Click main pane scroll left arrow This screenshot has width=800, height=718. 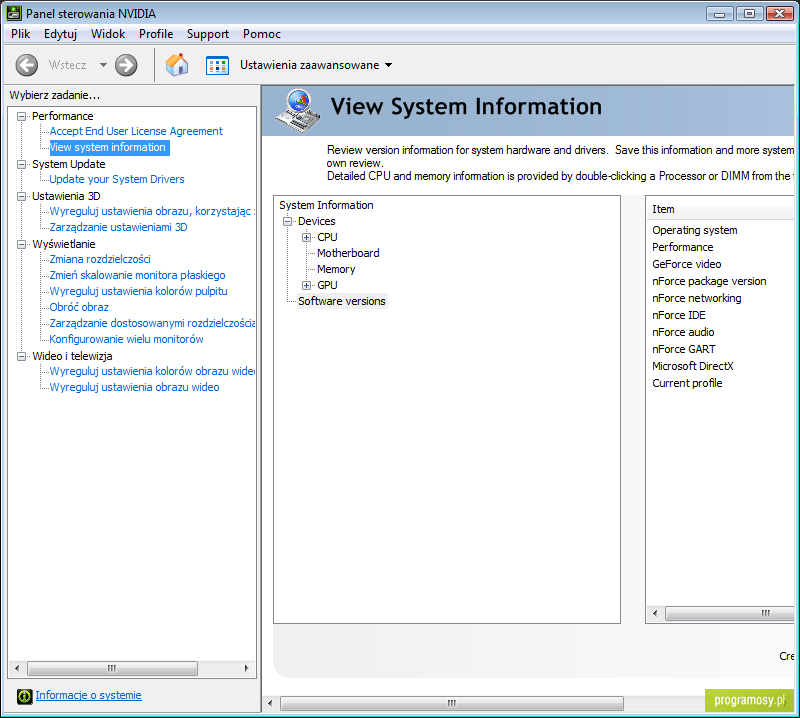point(270,704)
